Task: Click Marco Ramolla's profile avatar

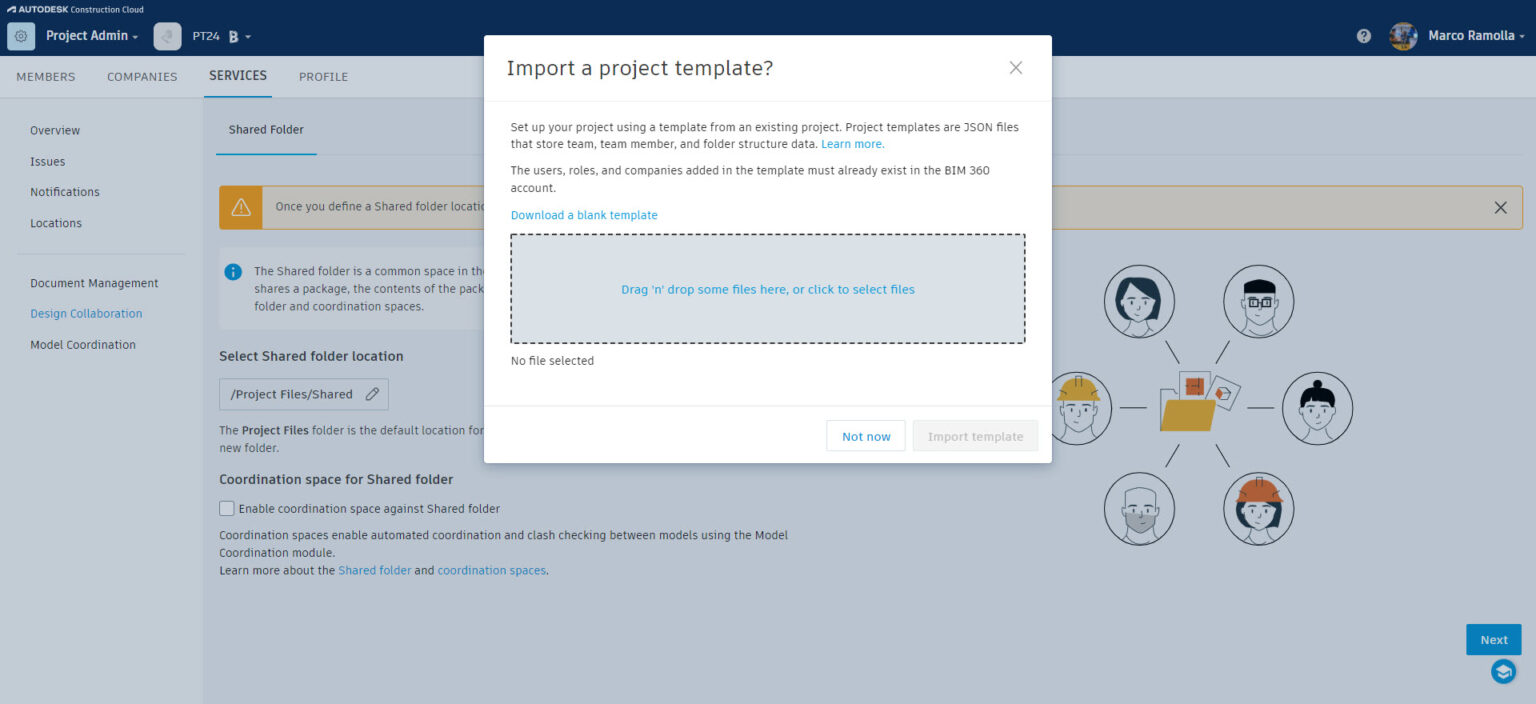Action: [x=1403, y=36]
